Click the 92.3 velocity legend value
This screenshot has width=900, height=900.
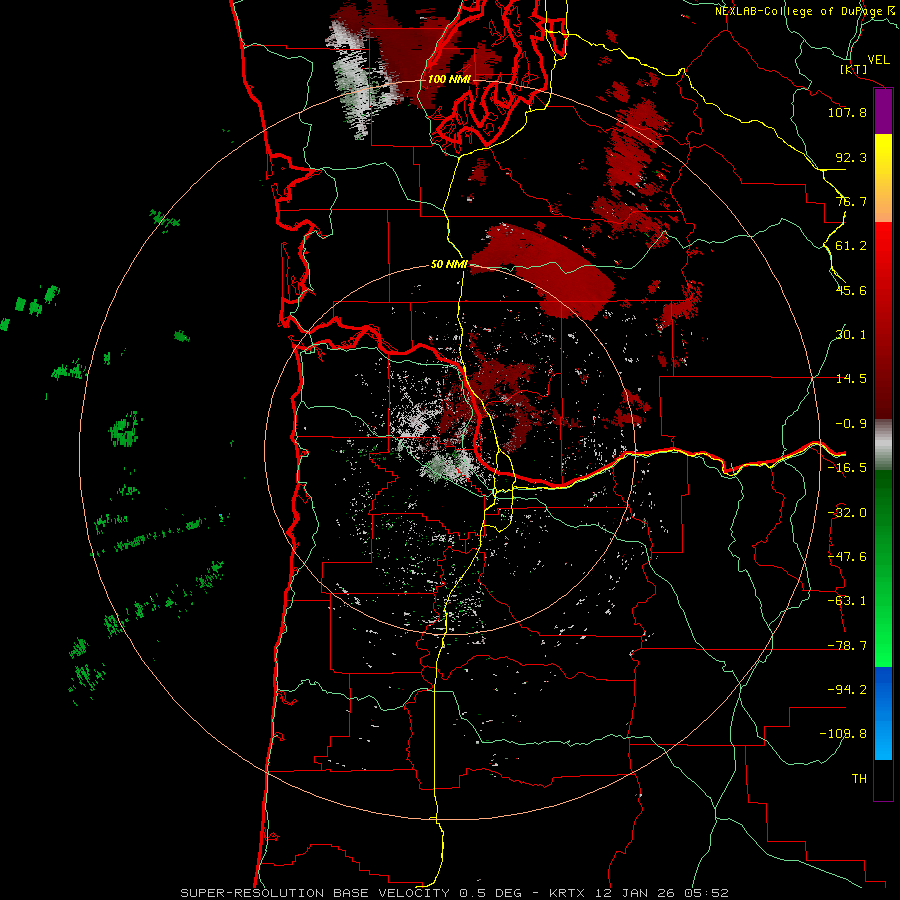pos(851,157)
